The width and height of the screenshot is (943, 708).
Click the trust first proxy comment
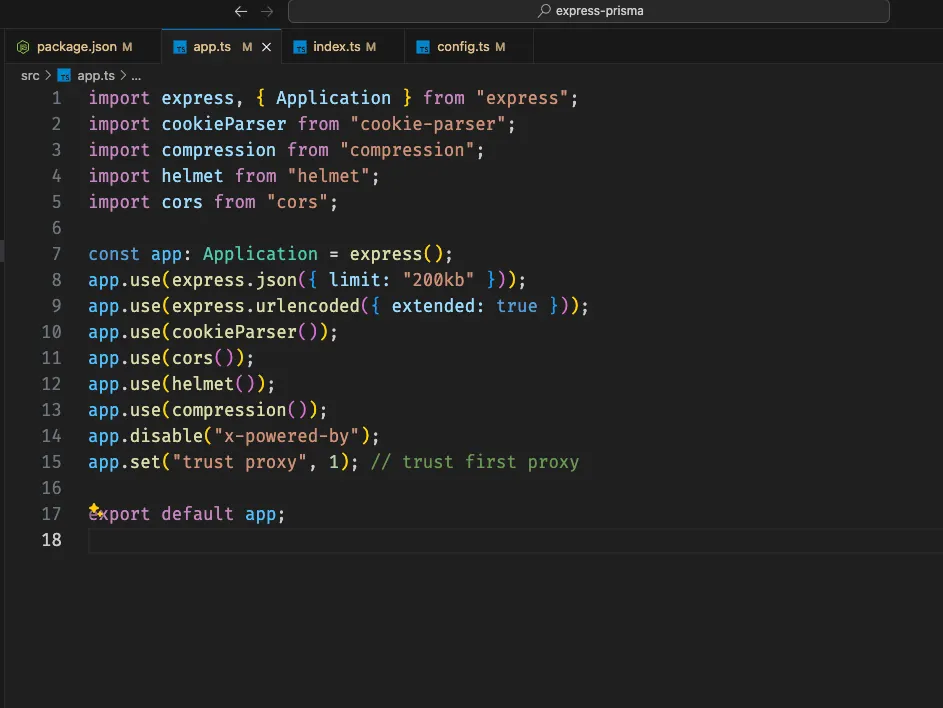click(x=475, y=462)
